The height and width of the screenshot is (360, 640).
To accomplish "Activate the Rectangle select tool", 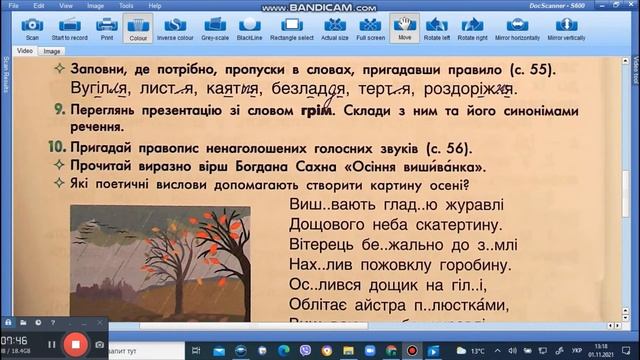I will point(291,29).
